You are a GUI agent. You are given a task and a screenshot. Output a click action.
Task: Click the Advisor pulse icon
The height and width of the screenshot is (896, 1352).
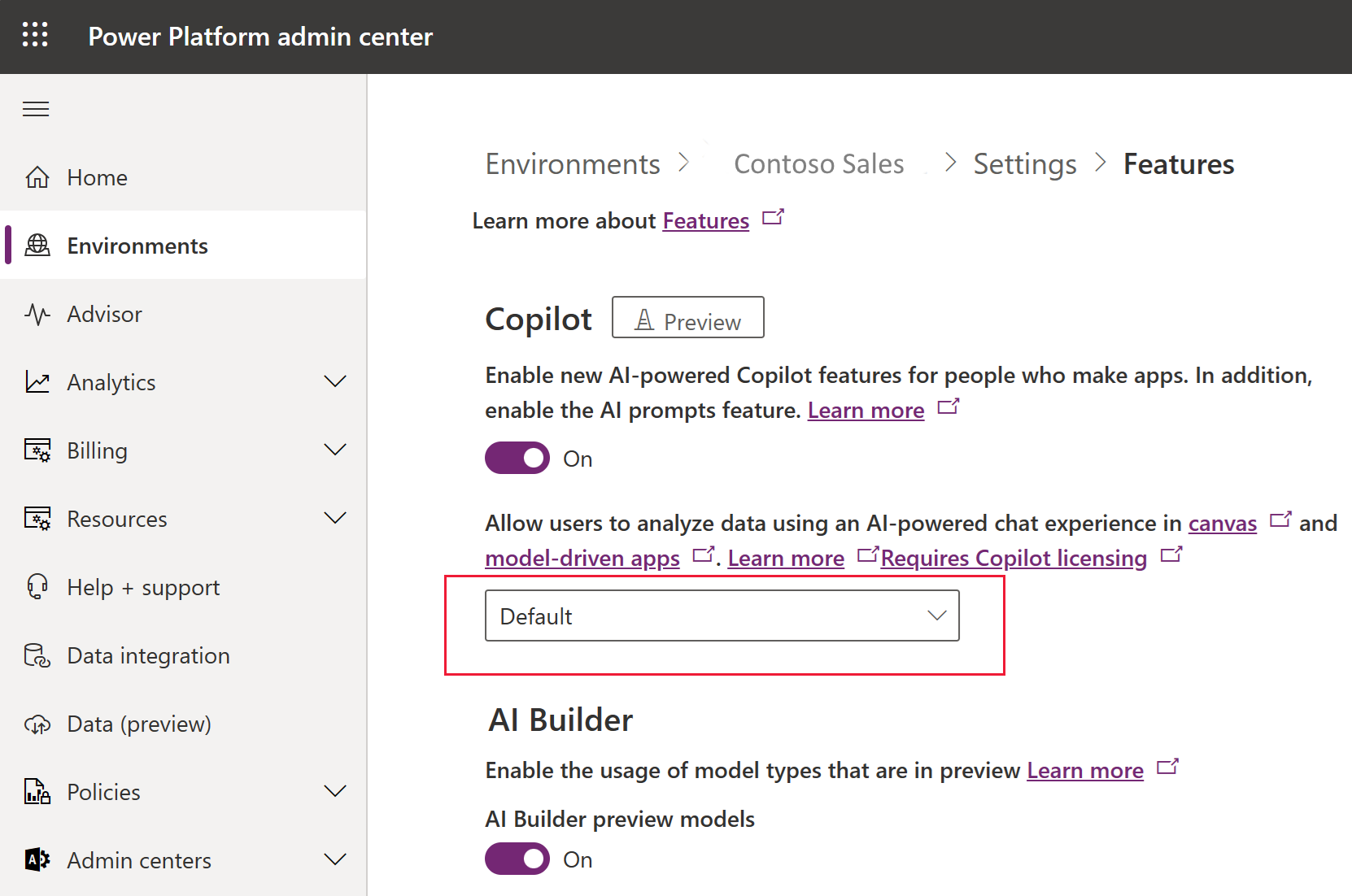click(x=37, y=314)
